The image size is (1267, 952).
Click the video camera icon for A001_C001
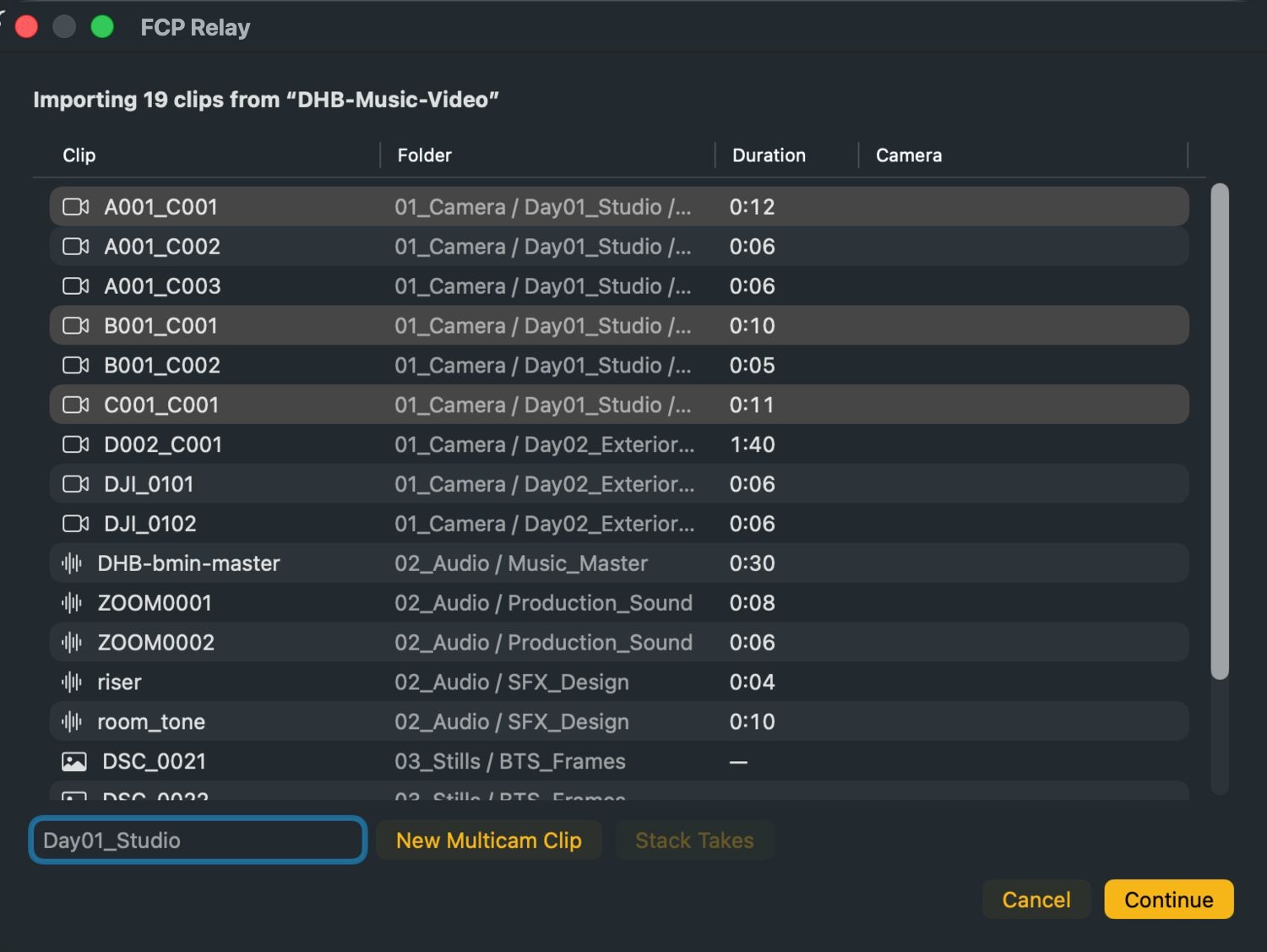click(76, 207)
